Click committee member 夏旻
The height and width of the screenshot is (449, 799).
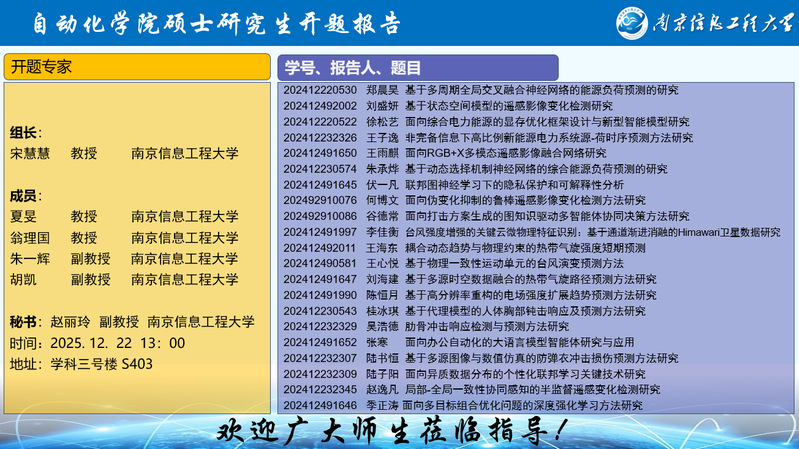pos(23,216)
